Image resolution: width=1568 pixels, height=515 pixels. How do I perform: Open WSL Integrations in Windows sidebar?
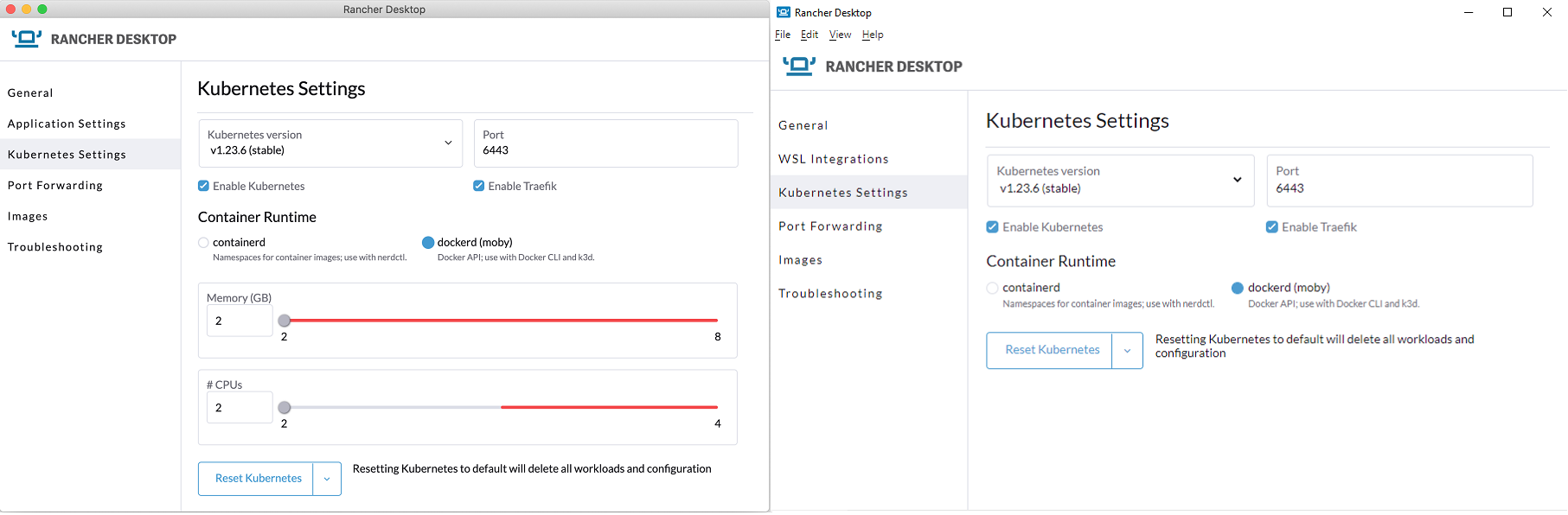coord(868,159)
